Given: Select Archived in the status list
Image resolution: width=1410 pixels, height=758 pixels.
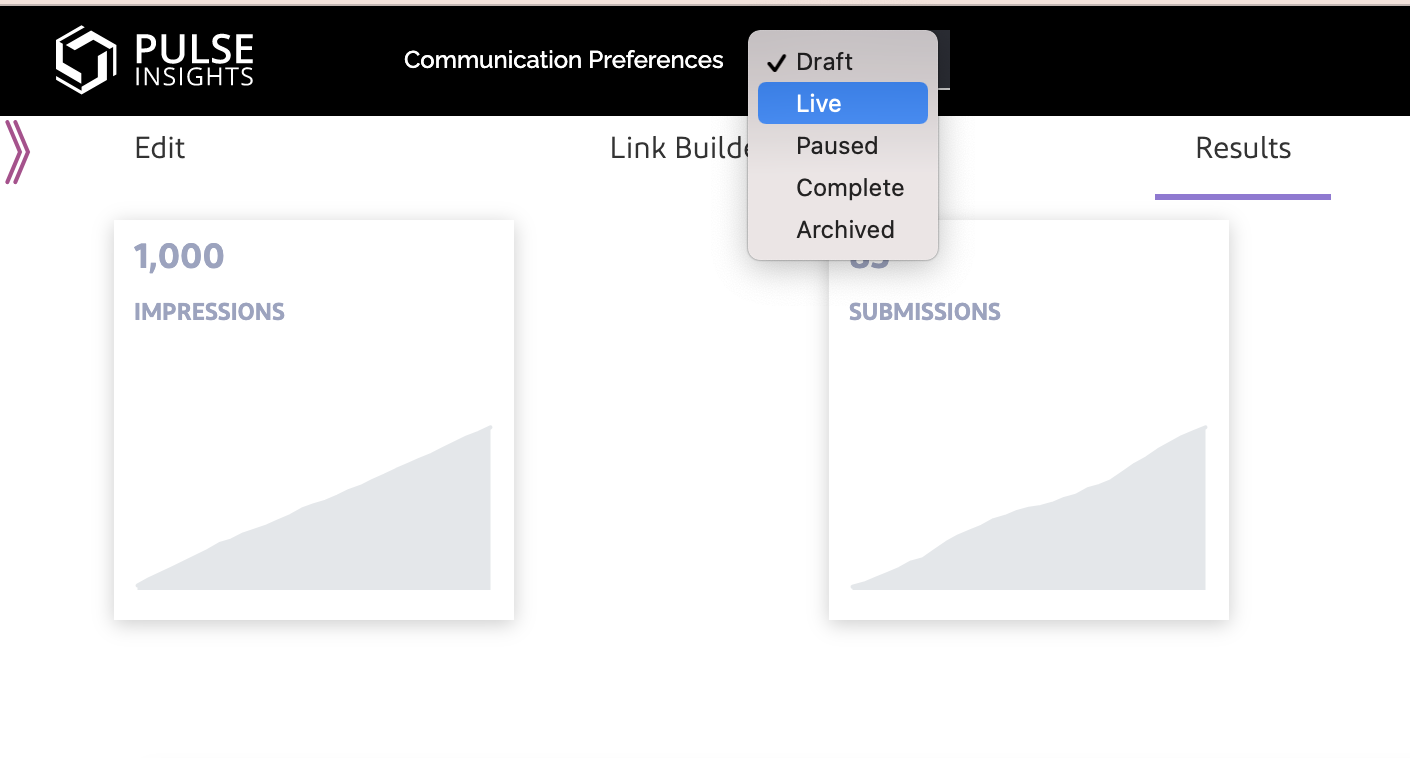Looking at the screenshot, I should (x=845, y=230).
